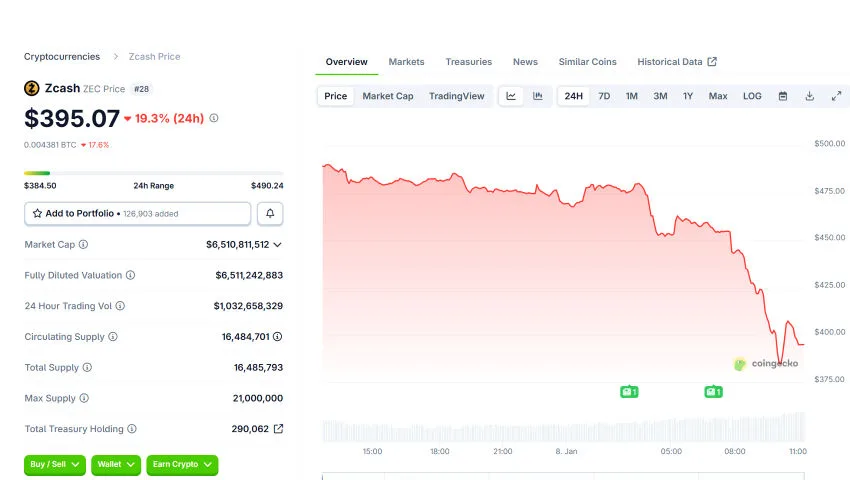Expand the Market Cap value chevron
850x480 pixels.
tap(277, 244)
